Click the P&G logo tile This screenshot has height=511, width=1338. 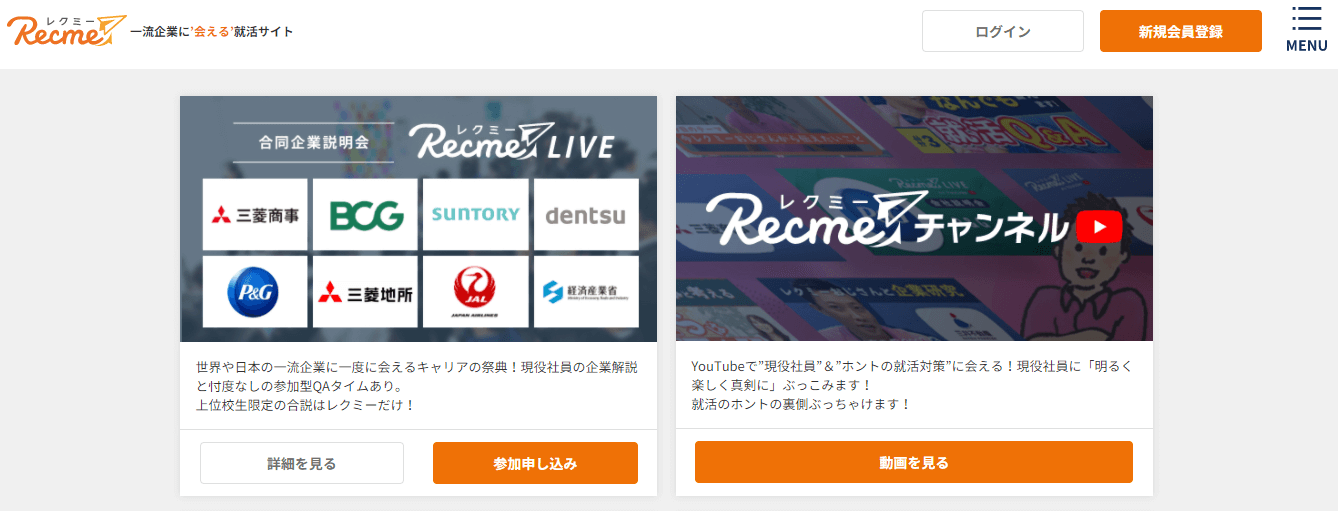click(x=255, y=292)
